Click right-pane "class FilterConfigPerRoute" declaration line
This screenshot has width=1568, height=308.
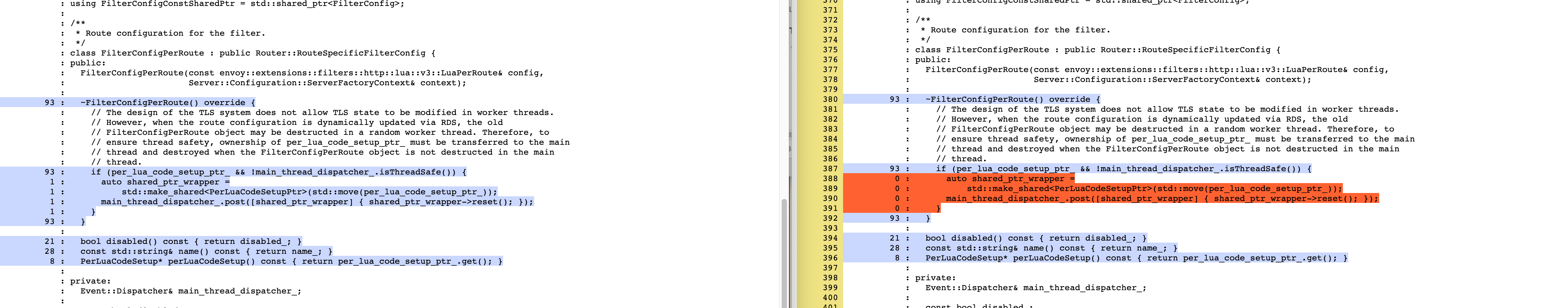(x=1098, y=50)
